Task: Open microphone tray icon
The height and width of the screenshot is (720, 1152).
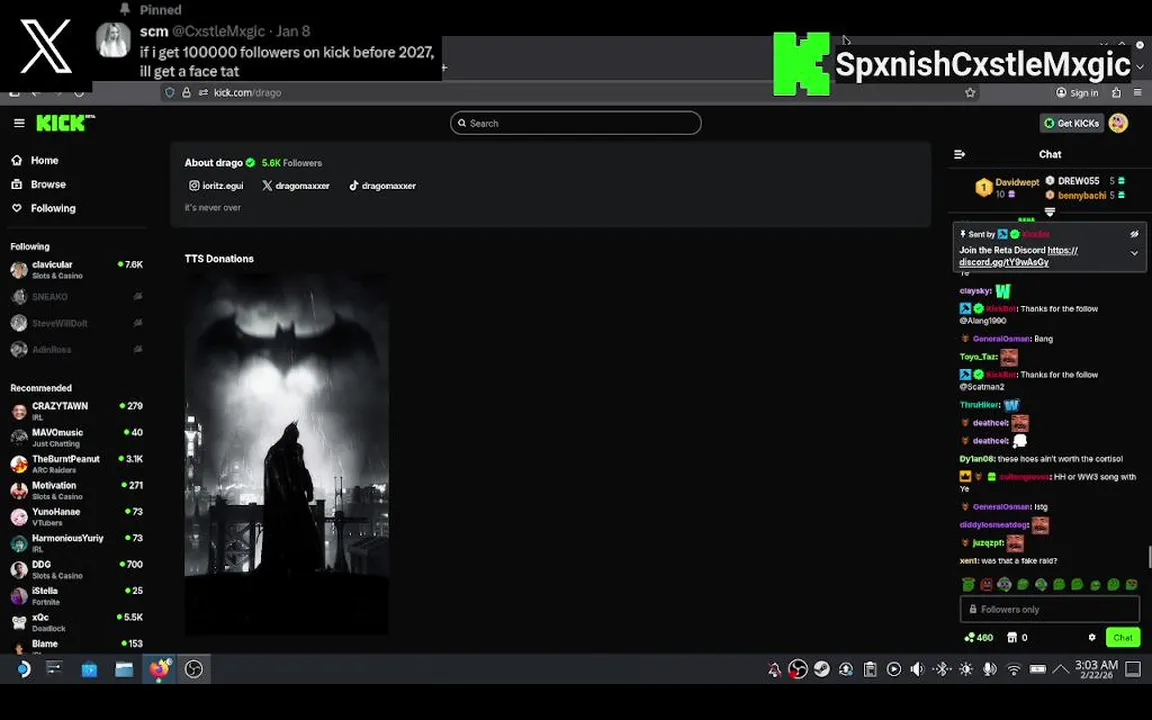Action: click(x=990, y=669)
